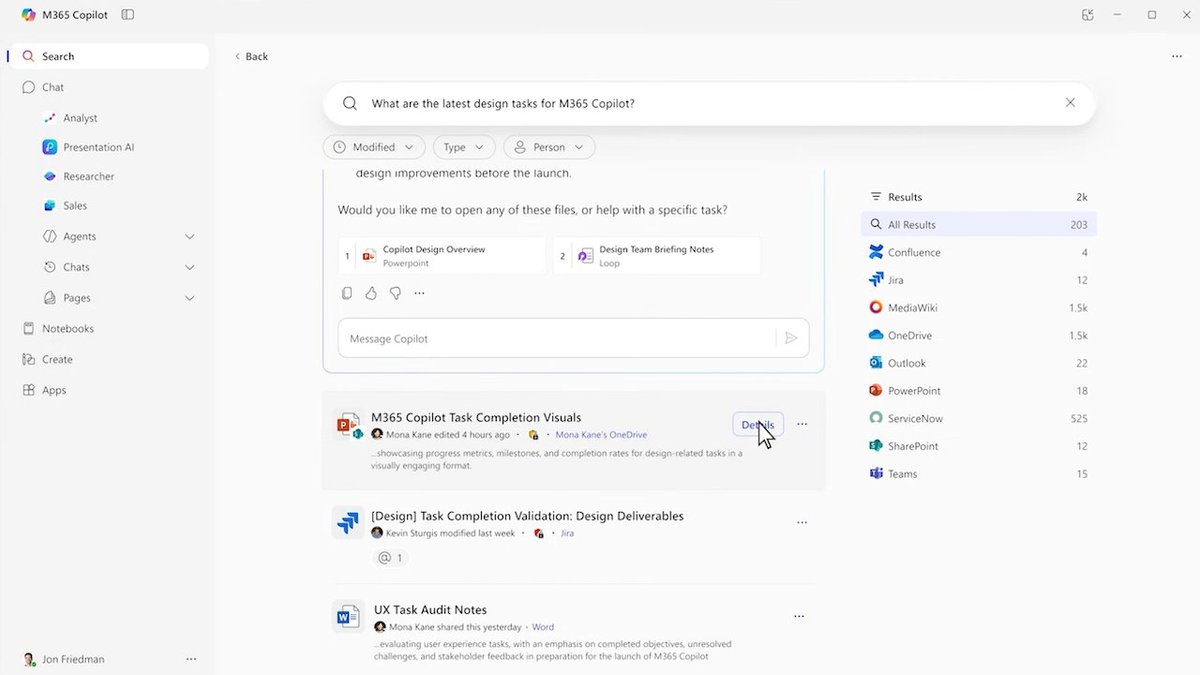The height and width of the screenshot is (675, 1200).
Task: Click the Jira source link under result
Action: click(x=567, y=534)
